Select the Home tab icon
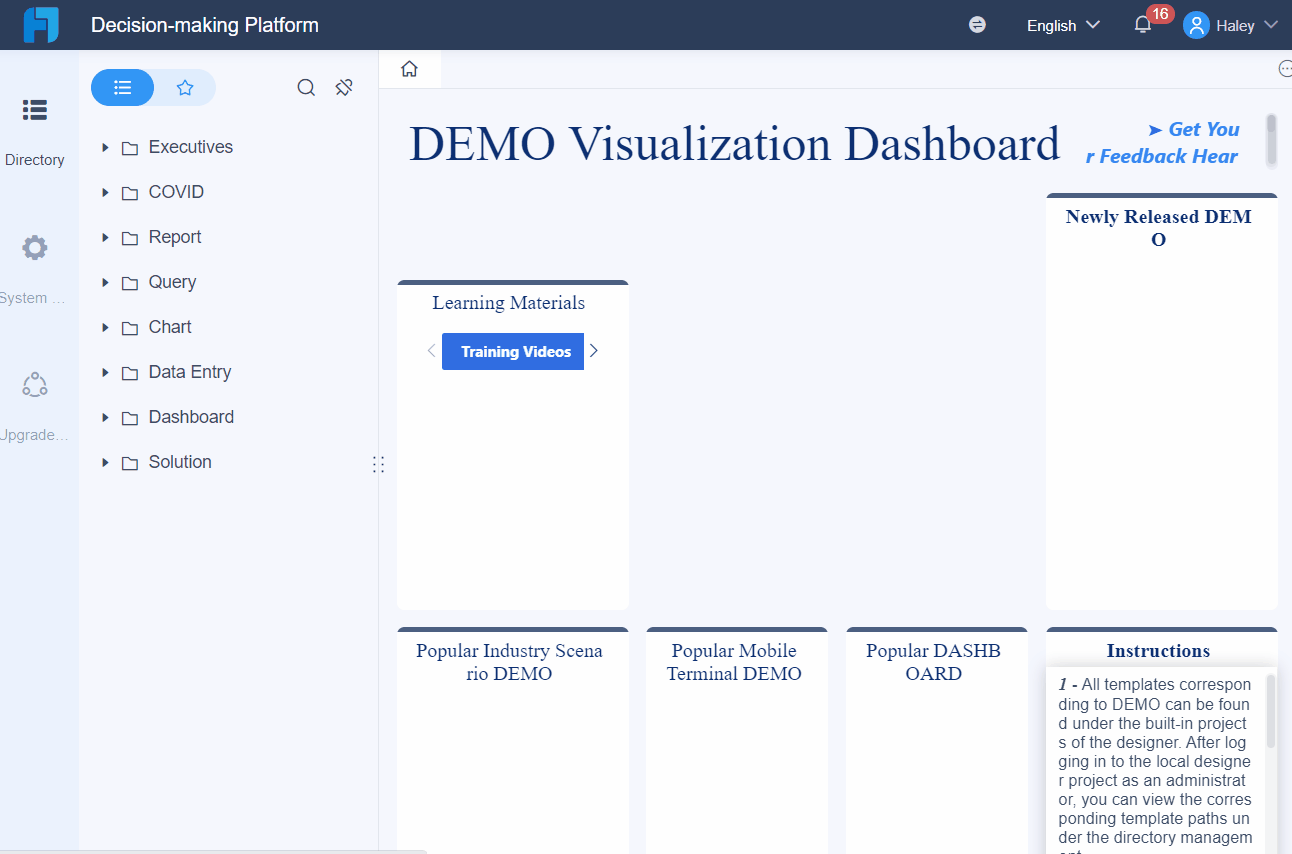1292x854 pixels. [409, 69]
